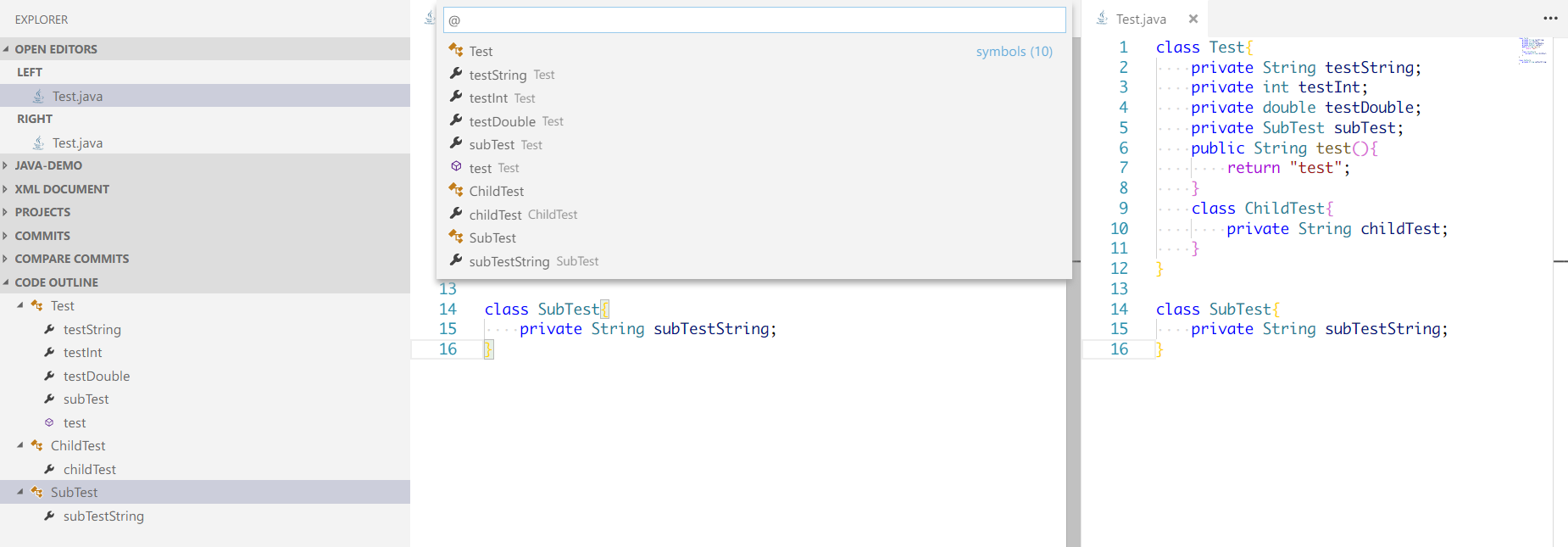
Task: Click the field icon of testDouble in Code Outline
Action: [49, 376]
